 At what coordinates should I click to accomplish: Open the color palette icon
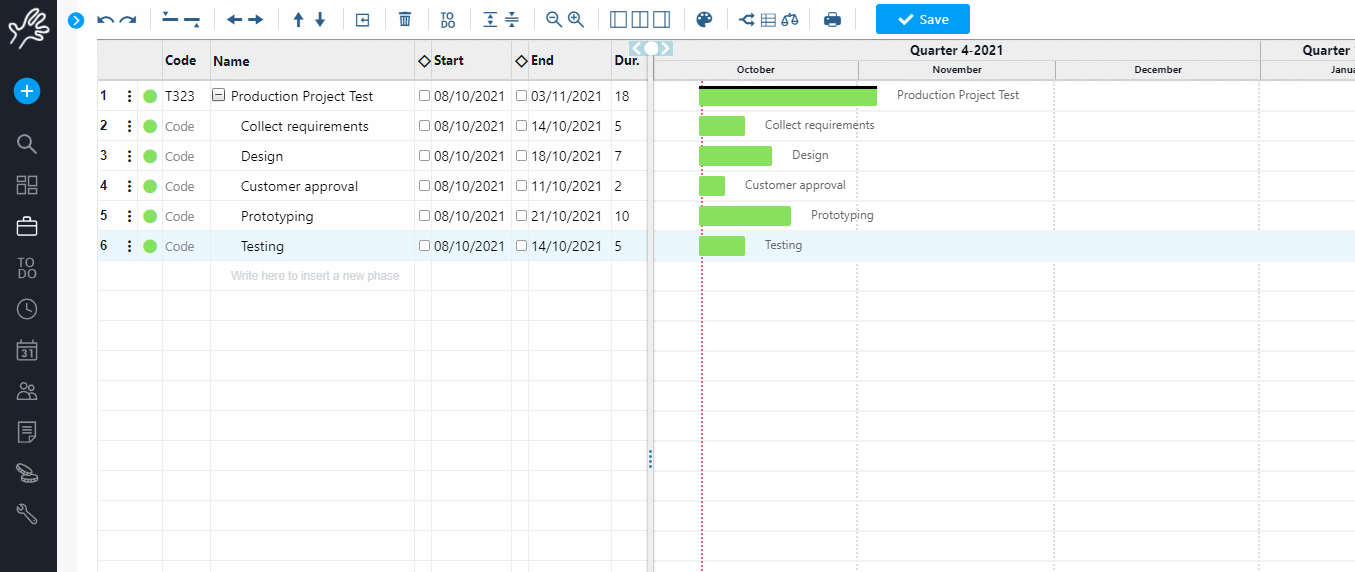pyautogui.click(x=704, y=19)
